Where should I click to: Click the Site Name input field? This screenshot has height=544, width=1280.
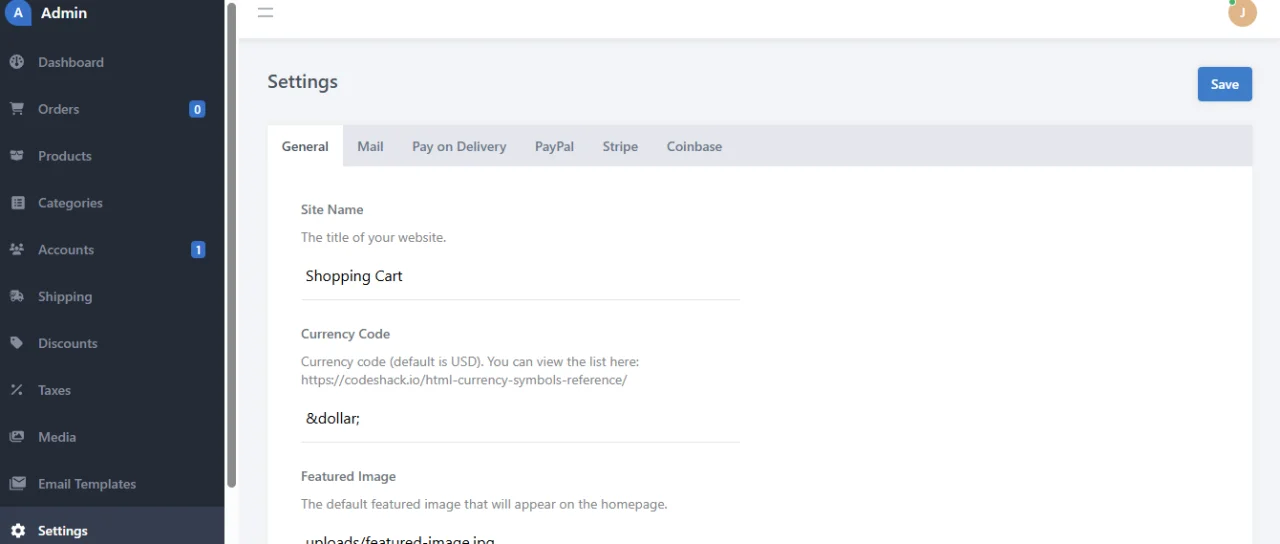pyautogui.click(x=520, y=276)
